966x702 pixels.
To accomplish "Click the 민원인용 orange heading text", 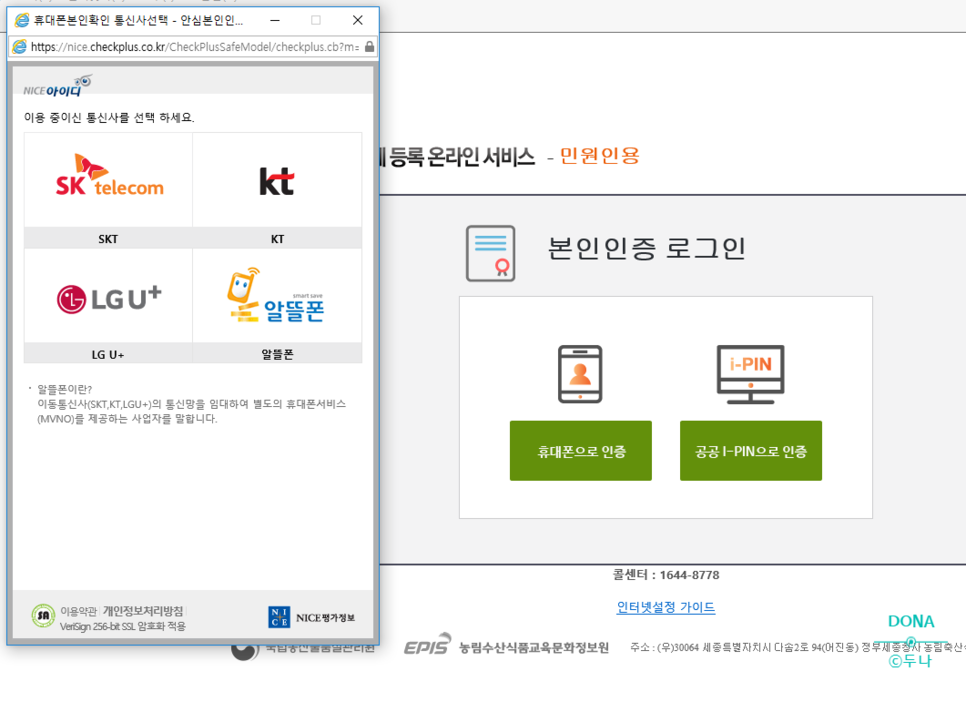I will click(599, 156).
